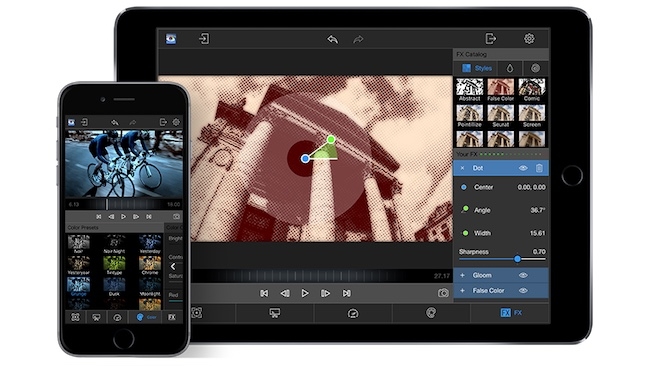Click the import icon on iPad toolbar
Screen dimensions: 650x366
point(204,39)
